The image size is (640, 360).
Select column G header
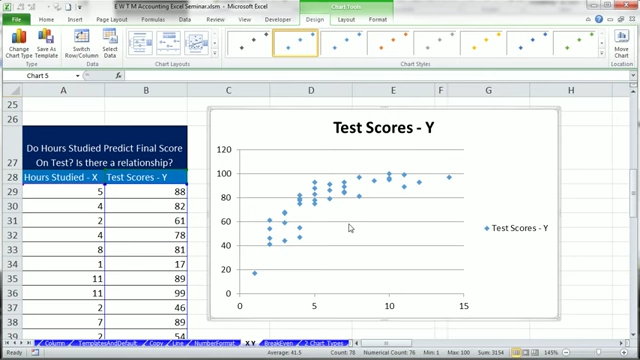[488, 90]
